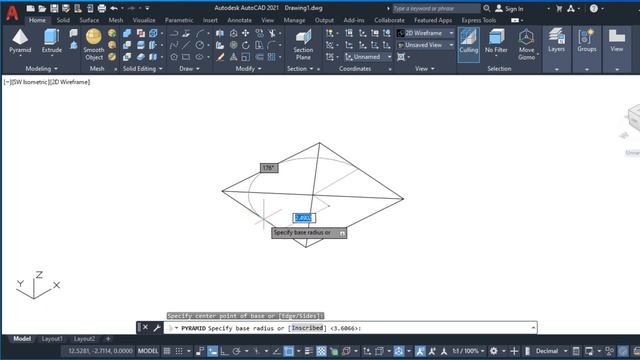Open the AutoCAD application menu logo
Image resolution: width=640 pixels, height=360 pixels.
tap(12, 12)
